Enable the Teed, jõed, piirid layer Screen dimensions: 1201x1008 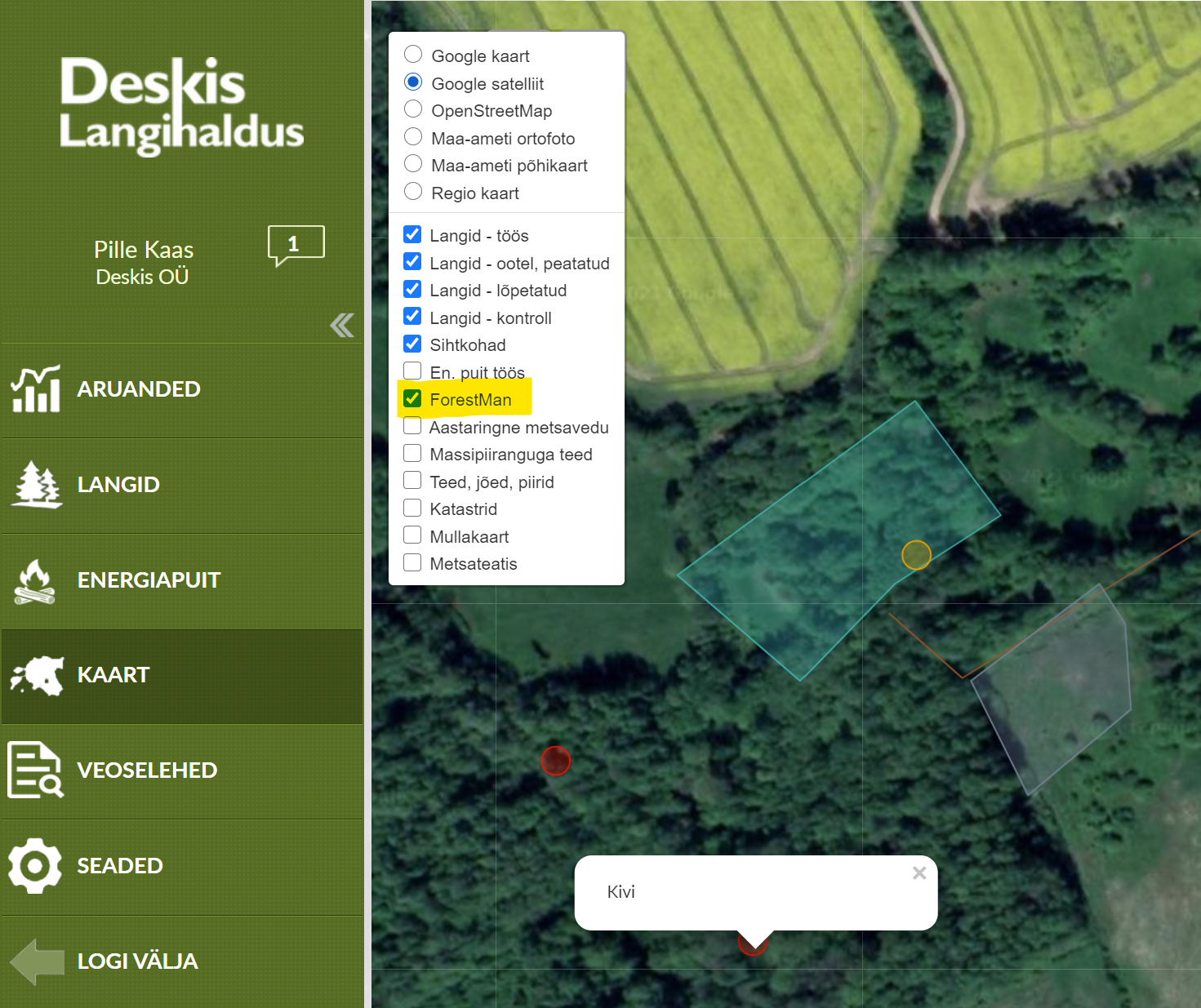[x=412, y=480]
